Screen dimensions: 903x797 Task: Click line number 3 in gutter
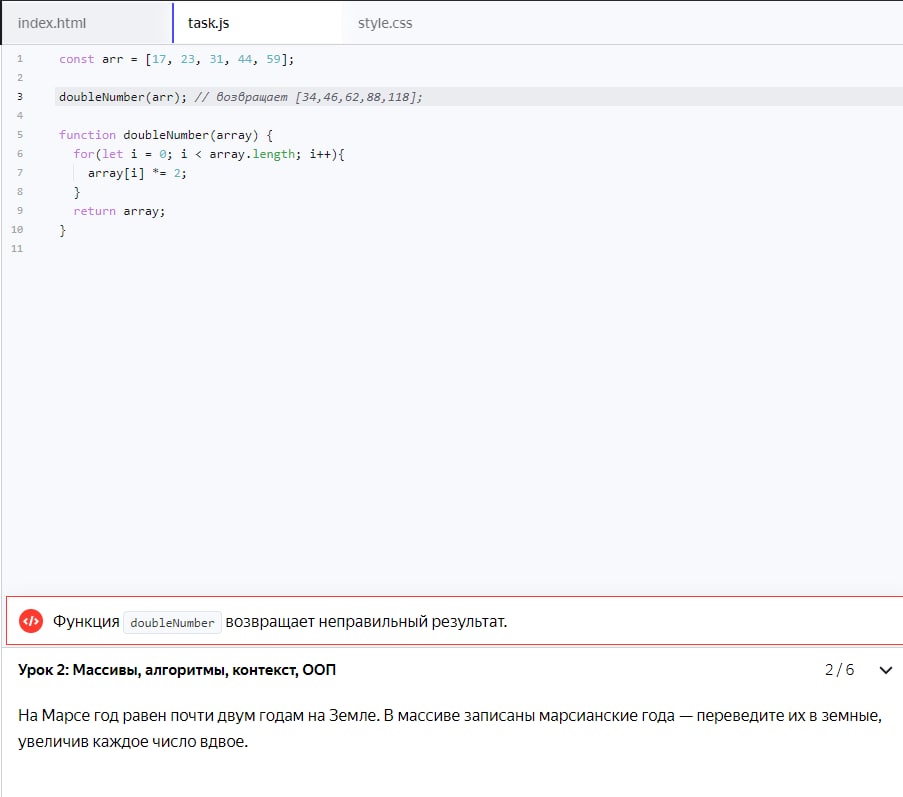(20, 97)
